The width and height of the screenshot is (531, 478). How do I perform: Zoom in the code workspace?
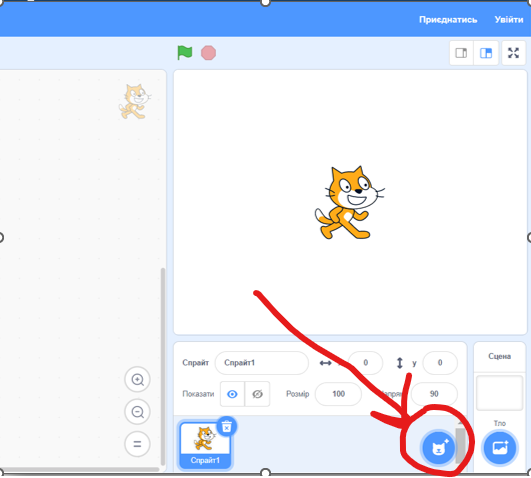(137, 379)
